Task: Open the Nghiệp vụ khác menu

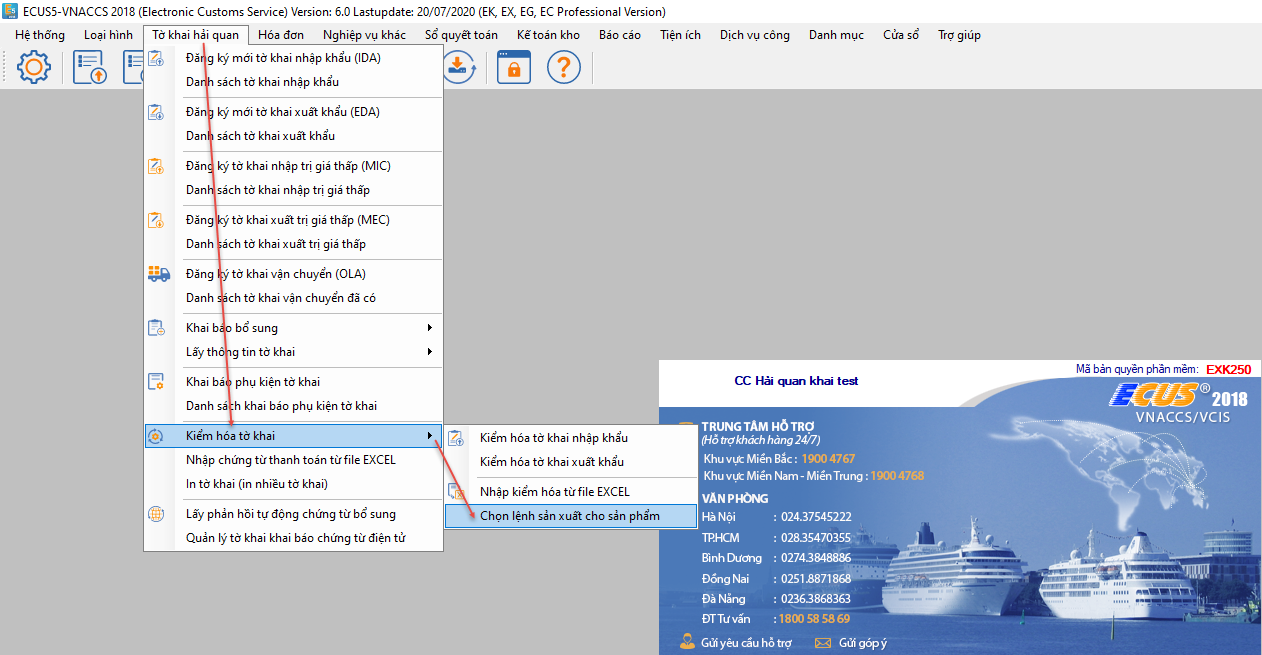Action: [x=364, y=35]
